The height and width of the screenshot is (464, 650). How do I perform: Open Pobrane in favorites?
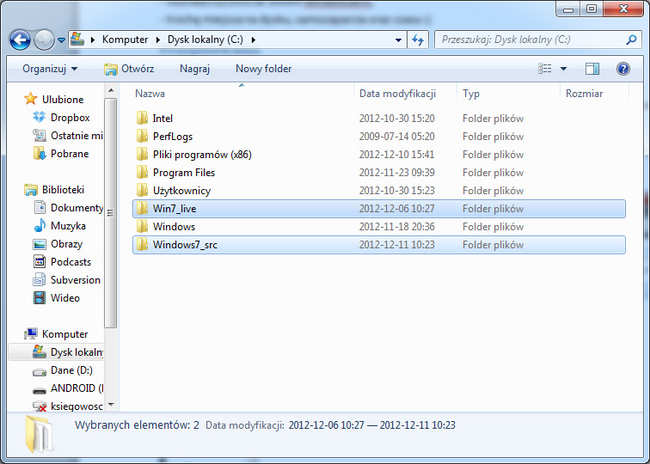click(61, 154)
